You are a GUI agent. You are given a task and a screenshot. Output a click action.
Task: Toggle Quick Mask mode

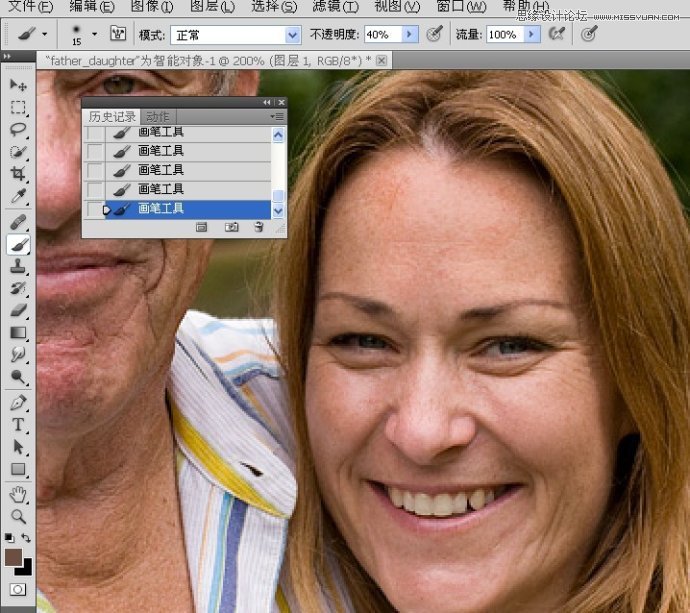(18, 590)
